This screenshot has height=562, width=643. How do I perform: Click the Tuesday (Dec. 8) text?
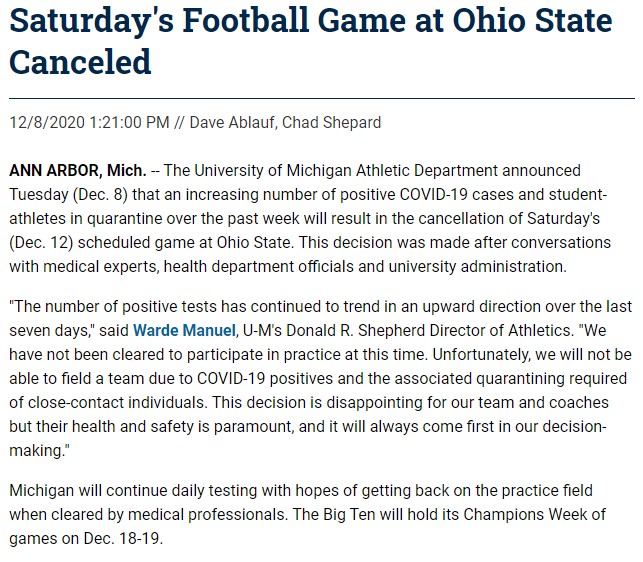tap(68, 195)
